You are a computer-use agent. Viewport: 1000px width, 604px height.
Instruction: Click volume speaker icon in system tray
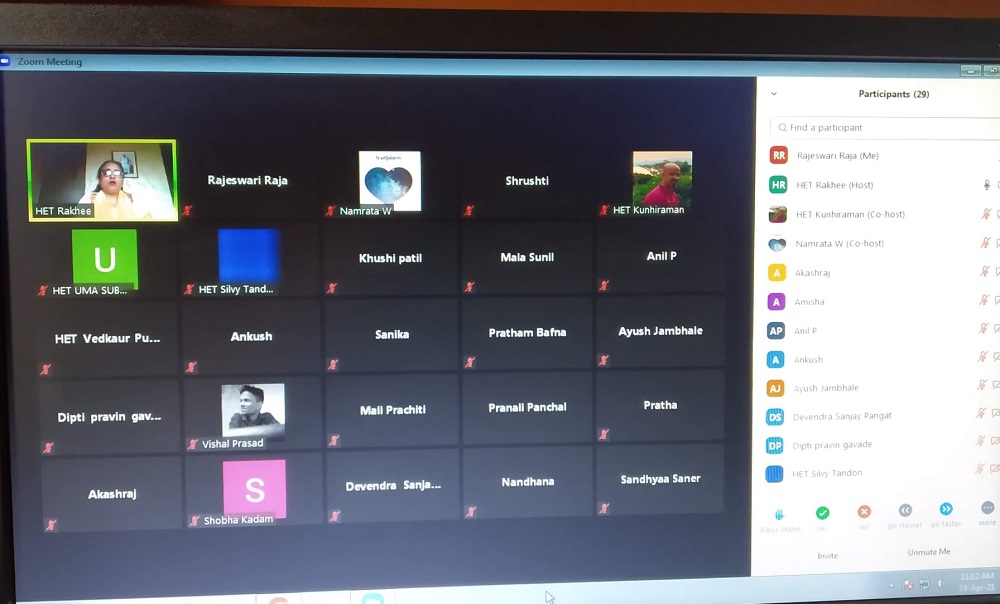coord(940,583)
